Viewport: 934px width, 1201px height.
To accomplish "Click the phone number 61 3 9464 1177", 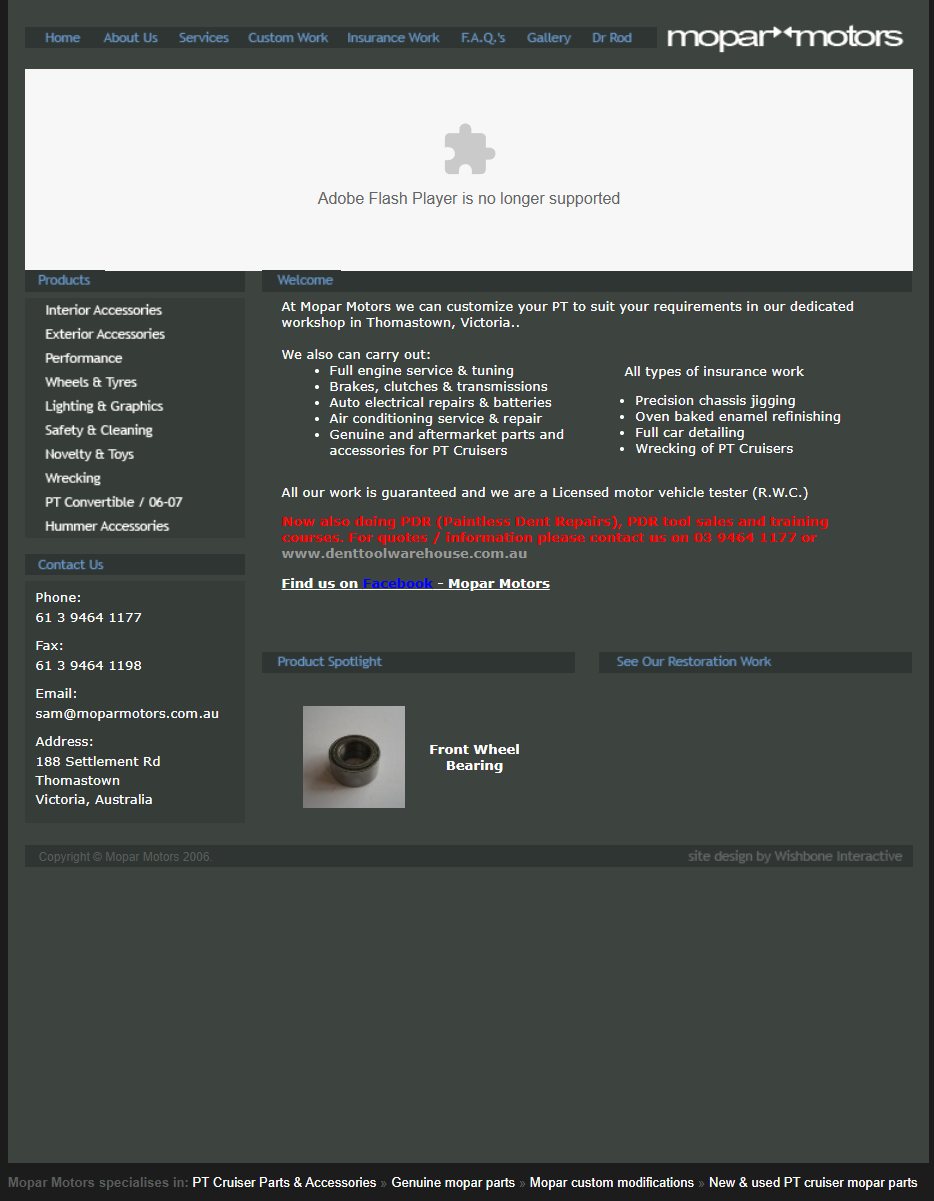I will coord(88,617).
